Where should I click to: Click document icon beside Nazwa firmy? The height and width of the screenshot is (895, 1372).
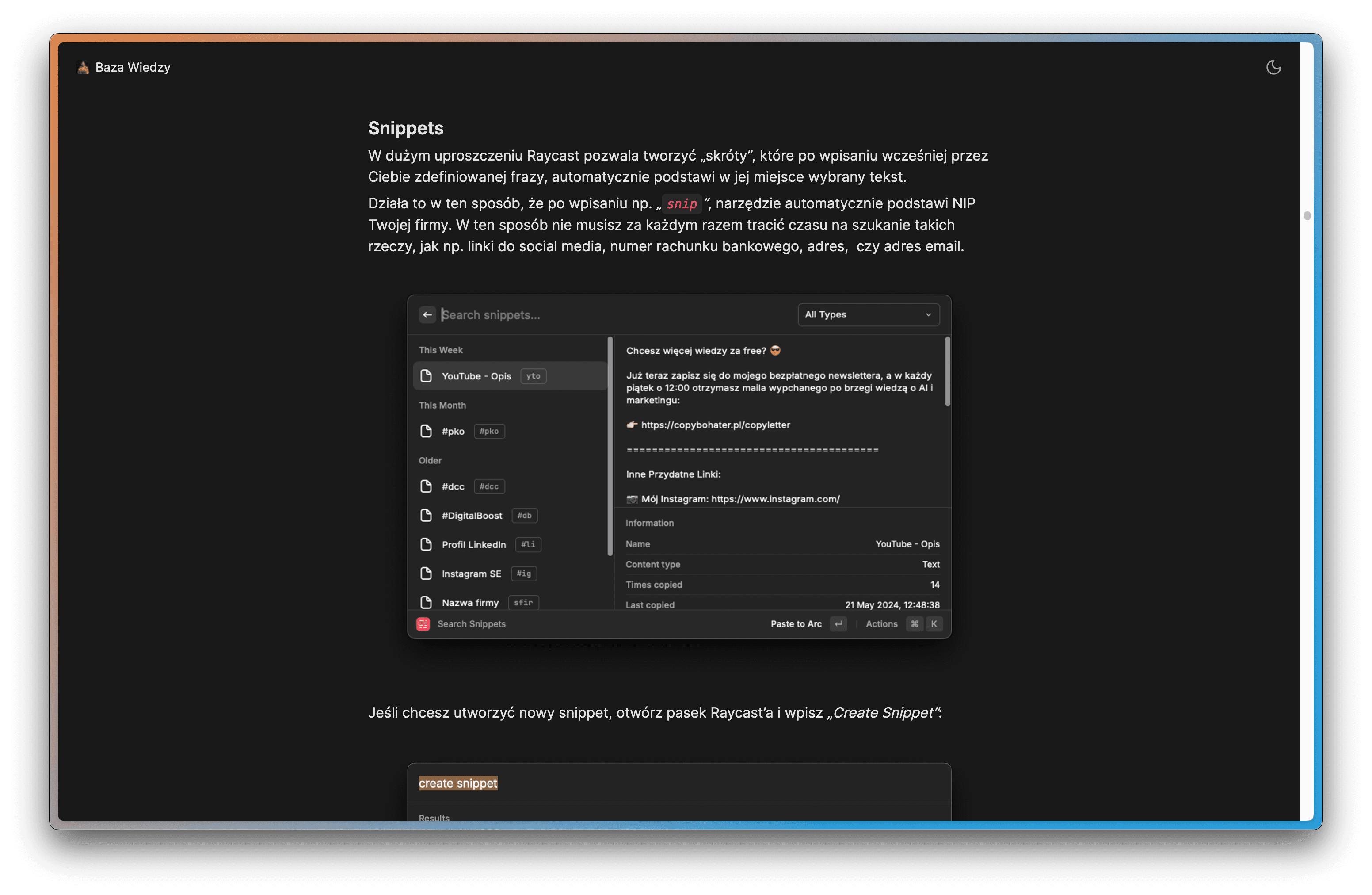pyautogui.click(x=426, y=603)
